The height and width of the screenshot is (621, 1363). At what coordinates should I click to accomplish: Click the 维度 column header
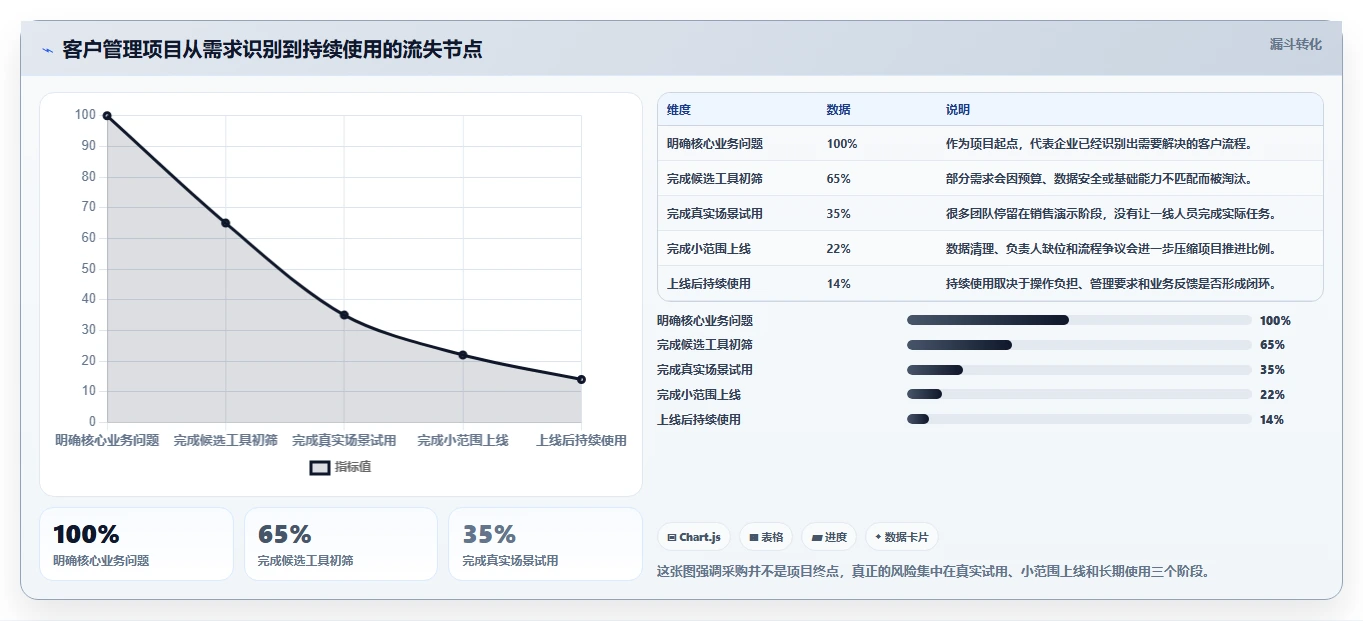[x=679, y=110]
